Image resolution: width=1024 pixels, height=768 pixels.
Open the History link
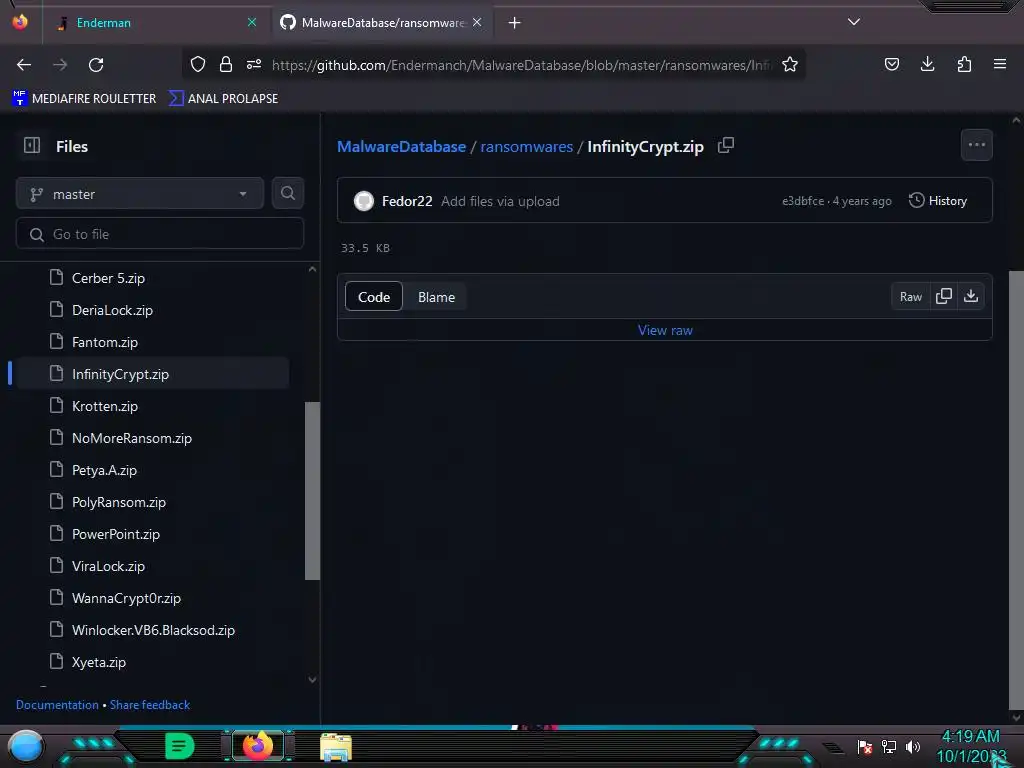pos(938,200)
